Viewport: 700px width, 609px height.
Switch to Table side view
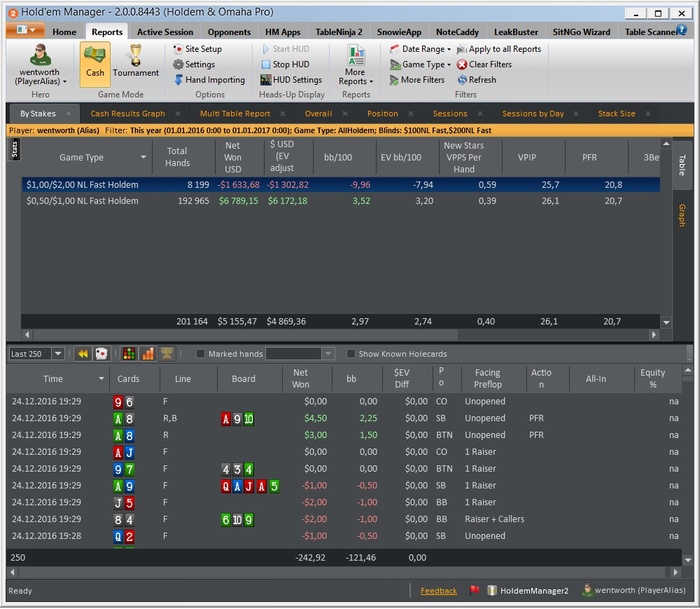pos(682,165)
